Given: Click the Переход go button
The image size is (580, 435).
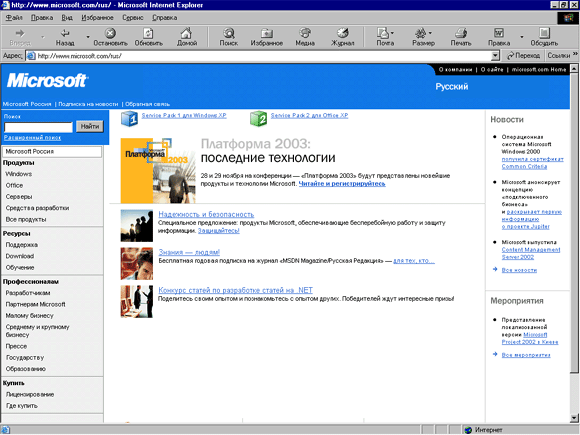Looking at the screenshot, I should (523, 55).
